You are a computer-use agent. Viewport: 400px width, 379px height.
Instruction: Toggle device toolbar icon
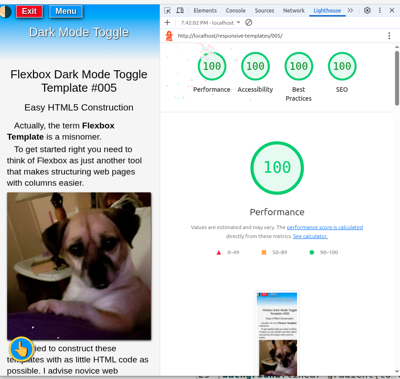(180, 11)
